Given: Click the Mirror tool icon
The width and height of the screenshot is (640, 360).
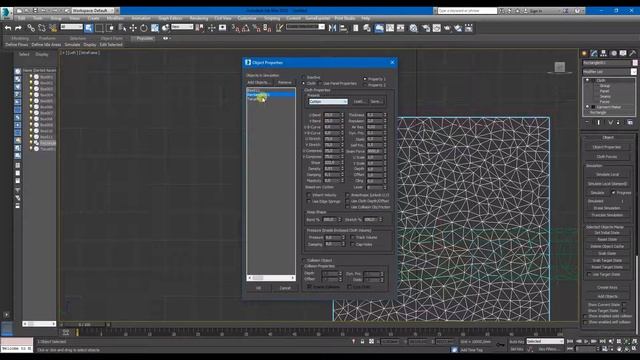Looking at the screenshot, I should pos(332,28).
